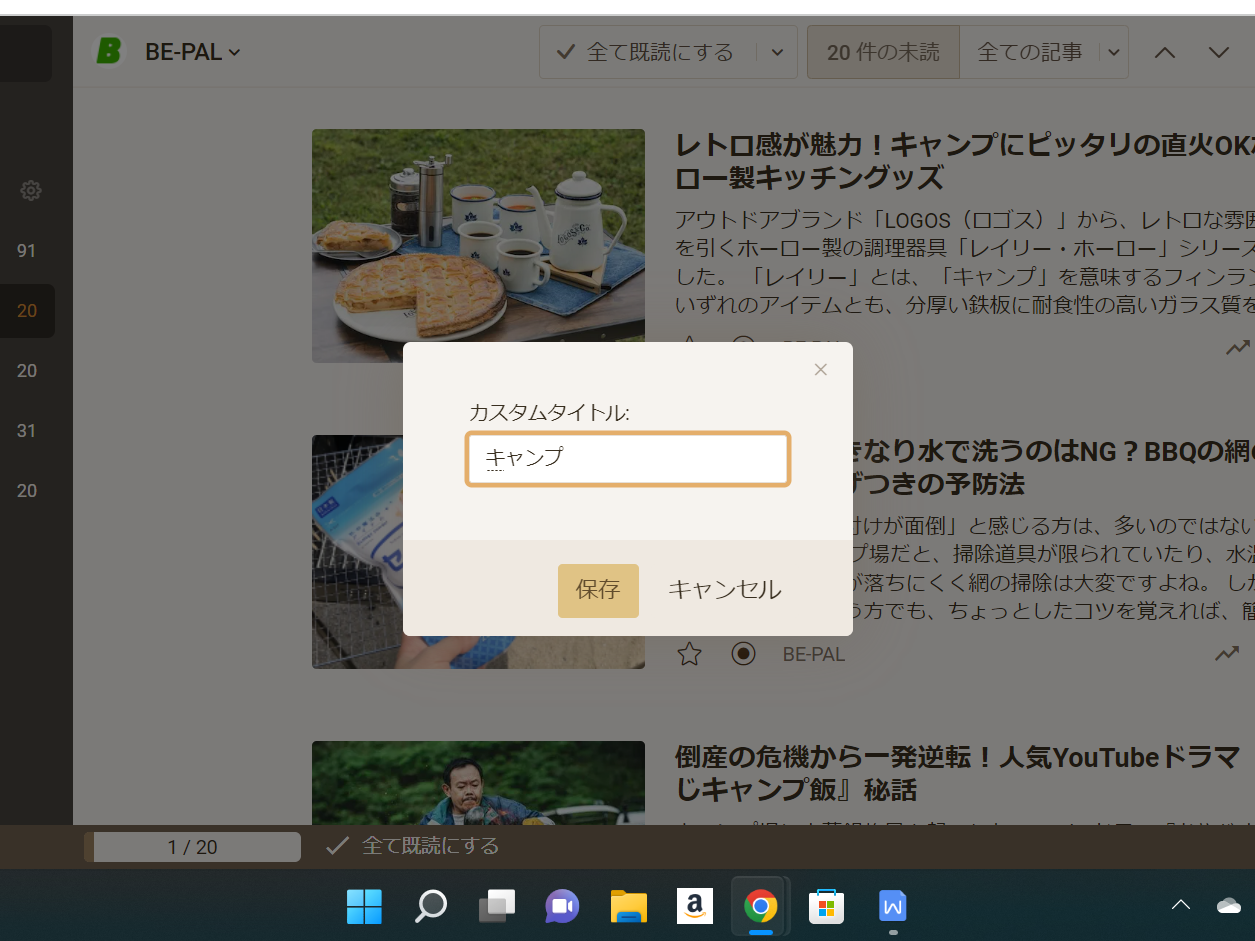Screen dimensions: 1255x941
Task: Star the BBQ grill net article
Action: [690, 654]
